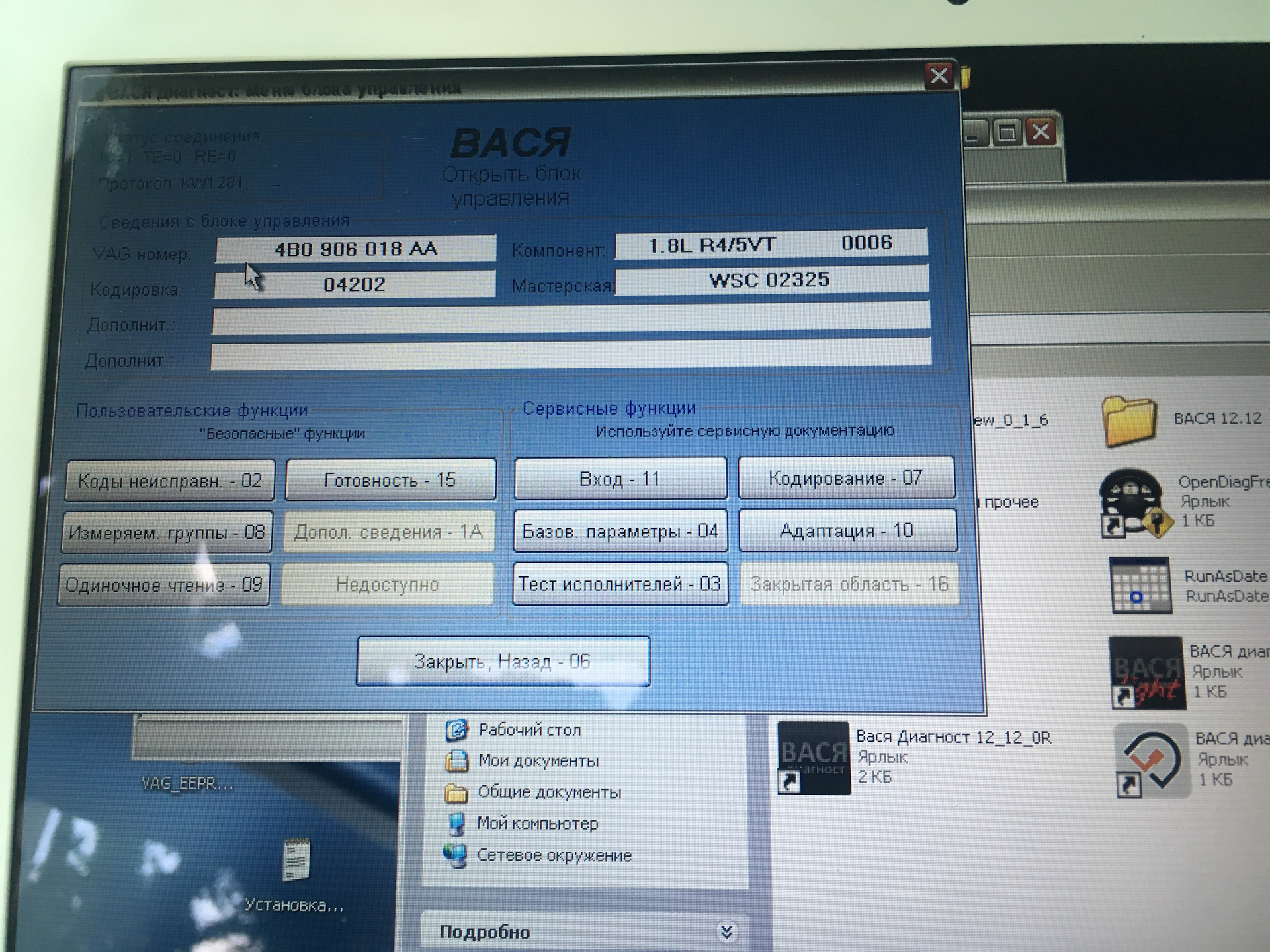1270x952 pixels.
Task: Open Базов. параметры - 04
Action: [x=620, y=531]
